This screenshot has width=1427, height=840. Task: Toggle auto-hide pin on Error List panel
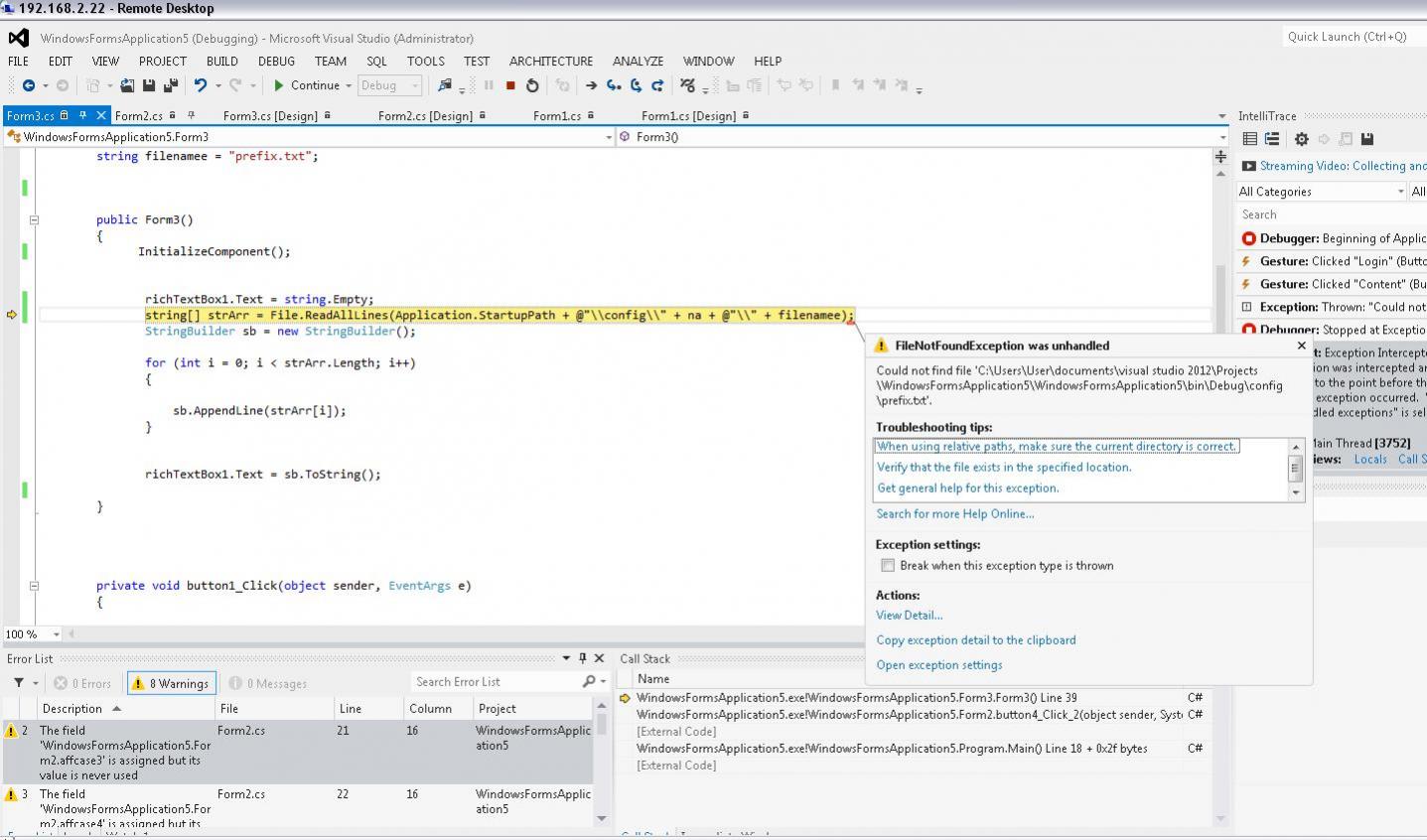point(583,658)
